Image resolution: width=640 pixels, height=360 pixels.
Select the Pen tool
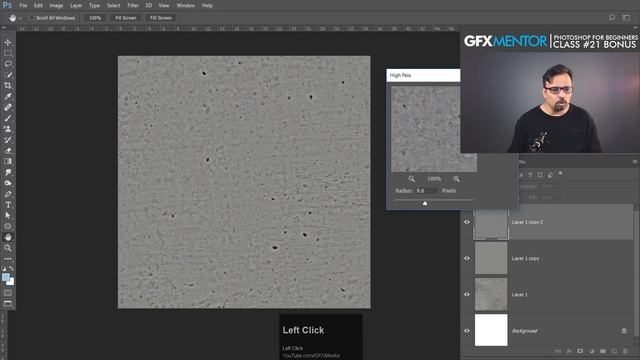(8, 194)
